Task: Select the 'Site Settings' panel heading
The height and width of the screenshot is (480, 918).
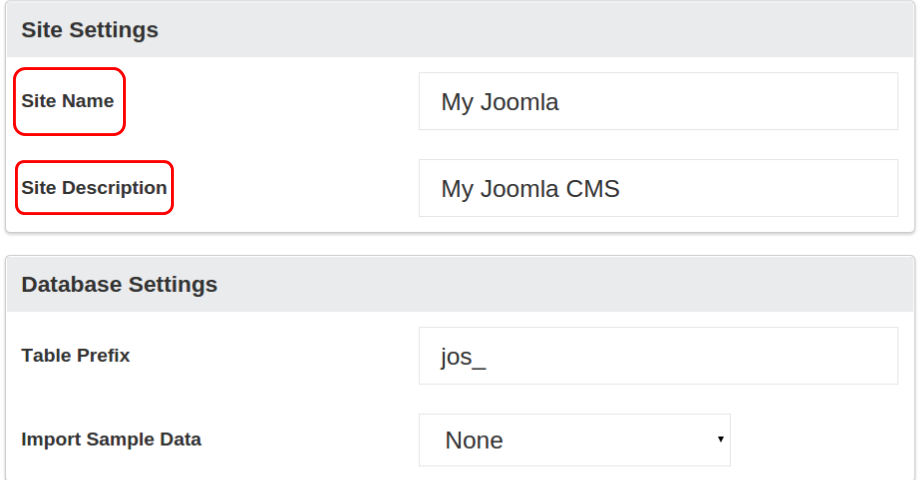Action: (x=90, y=30)
